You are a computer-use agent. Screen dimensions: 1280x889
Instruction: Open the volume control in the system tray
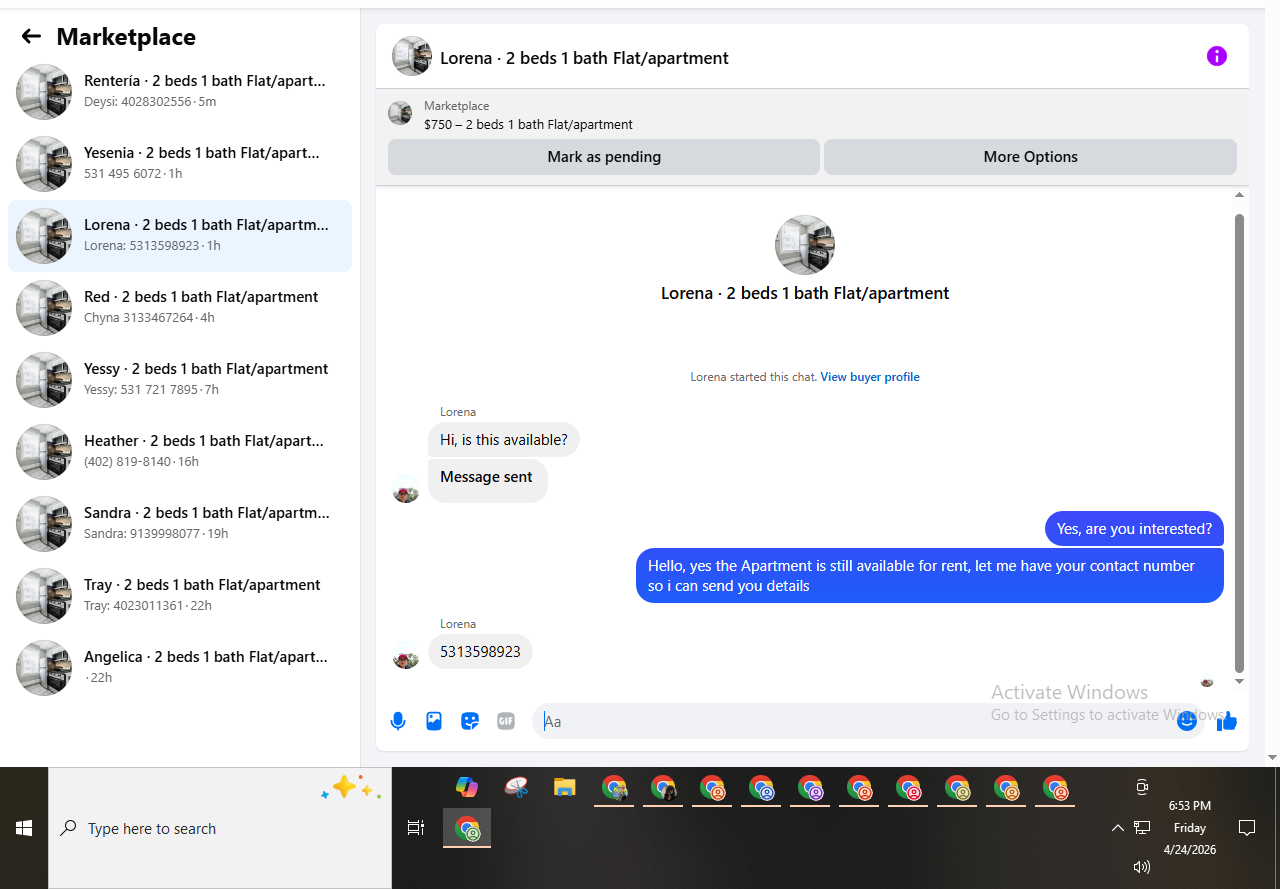click(x=1142, y=867)
